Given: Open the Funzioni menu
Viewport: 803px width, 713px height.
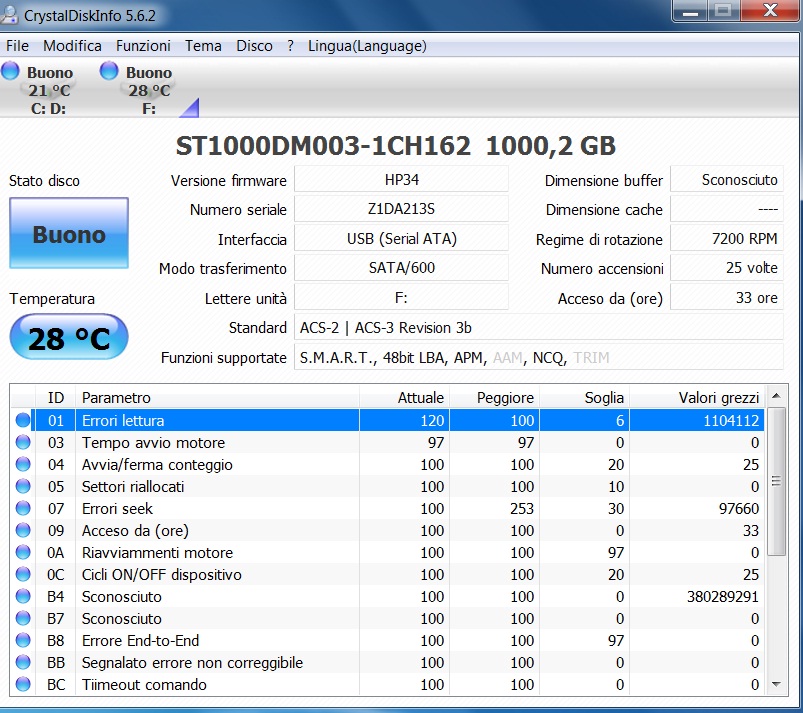Looking at the screenshot, I should pyautogui.click(x=143, y=46).
